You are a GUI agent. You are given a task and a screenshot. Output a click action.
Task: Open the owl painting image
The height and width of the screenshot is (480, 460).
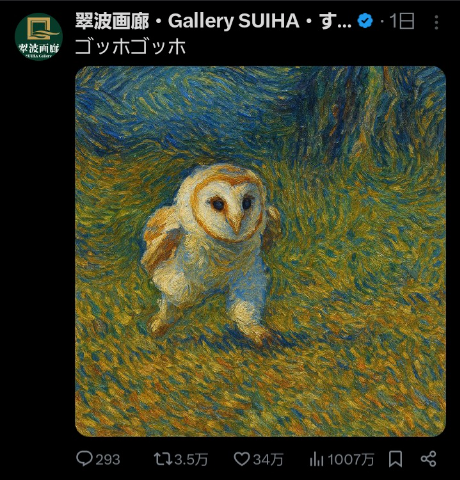[x=260, y=251]
